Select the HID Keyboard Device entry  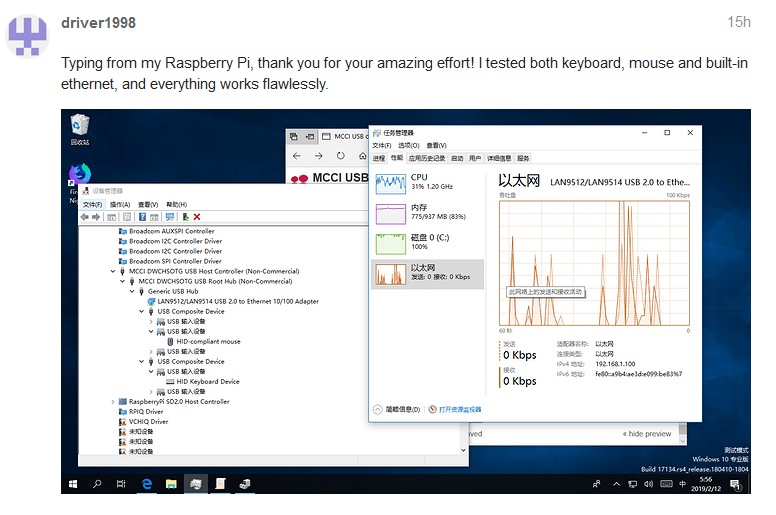[x=203, y=381]
